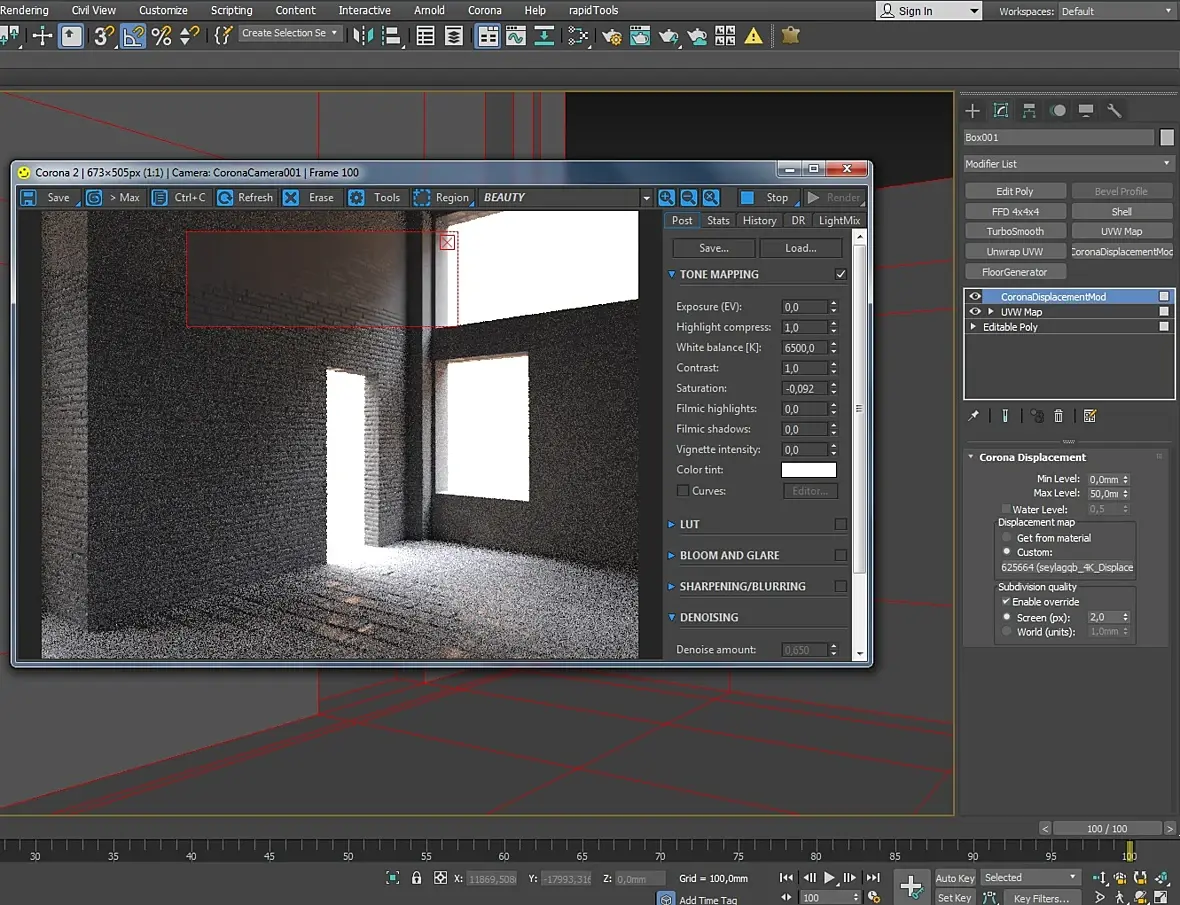This screenshot has height=905, width=1180.
Task: Click the white Color tint swatch
Action: (808, 469)
